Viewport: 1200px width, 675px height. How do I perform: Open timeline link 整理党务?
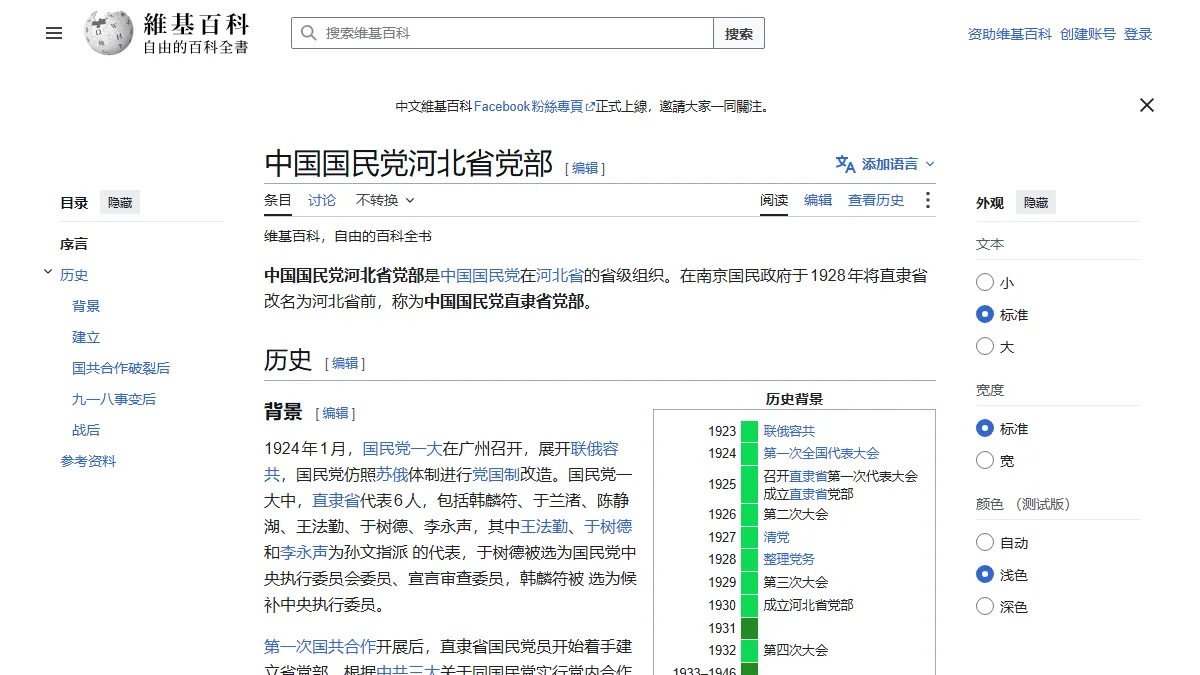pyautogui.click(x=789, y=559)
